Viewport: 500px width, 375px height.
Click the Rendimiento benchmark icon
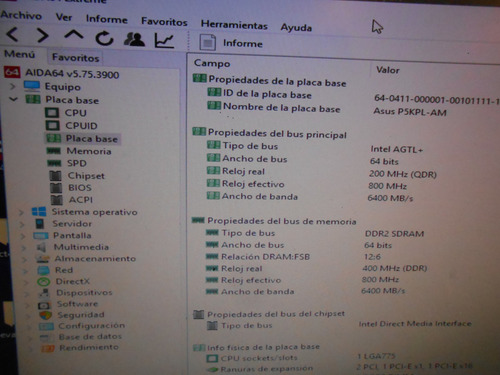47,348
